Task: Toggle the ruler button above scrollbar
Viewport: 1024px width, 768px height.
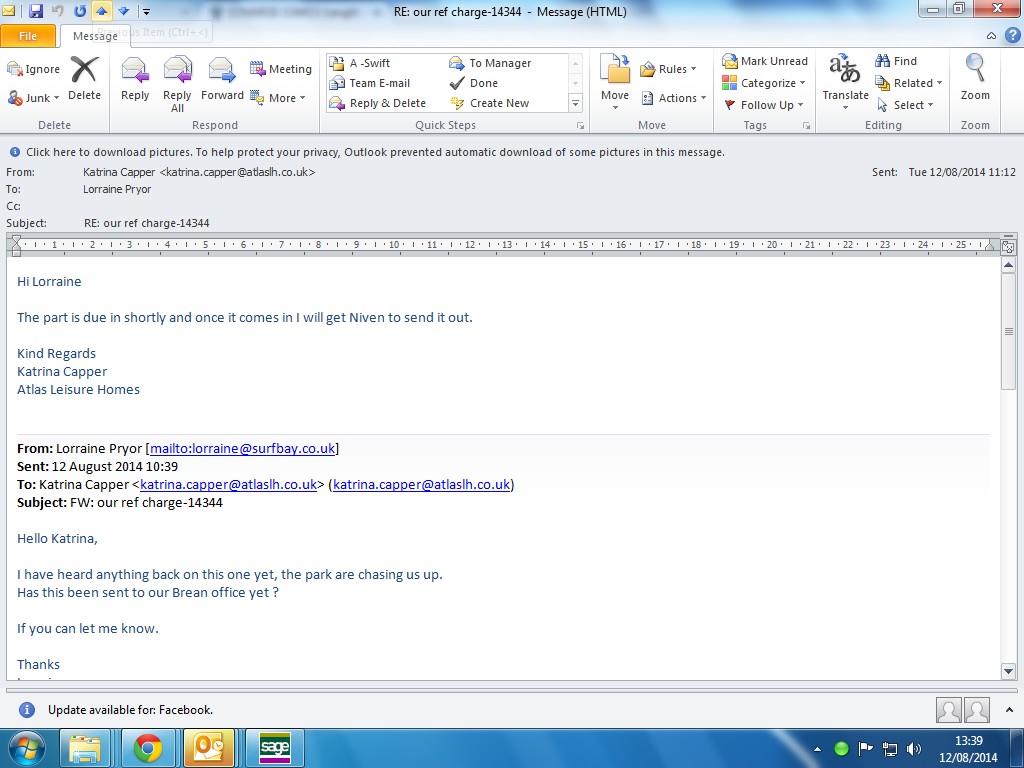Action: 1008,246
